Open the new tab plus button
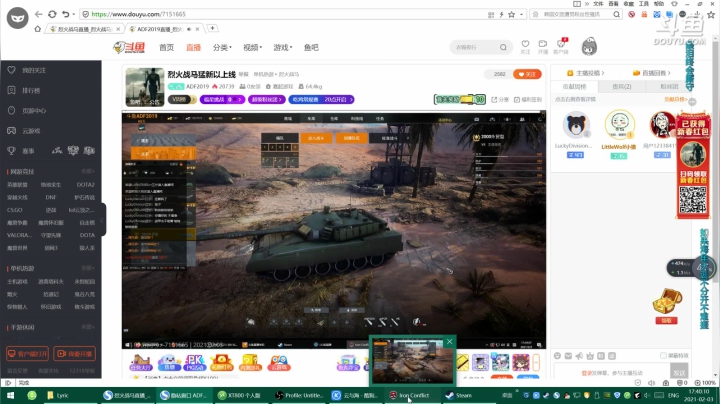 point(212,28)
